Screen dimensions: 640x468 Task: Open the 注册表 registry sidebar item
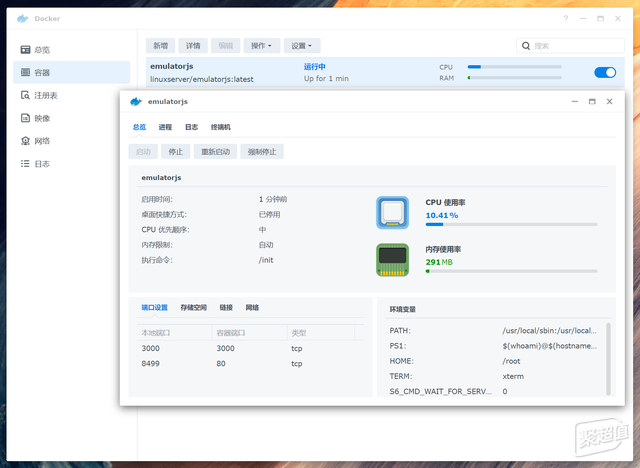[x=71, y=95]
